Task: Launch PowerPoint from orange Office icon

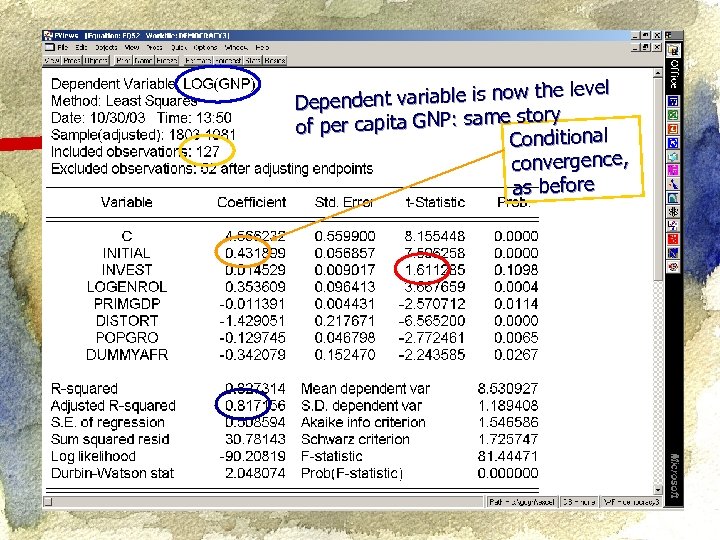Action: [x=673, y=129]
